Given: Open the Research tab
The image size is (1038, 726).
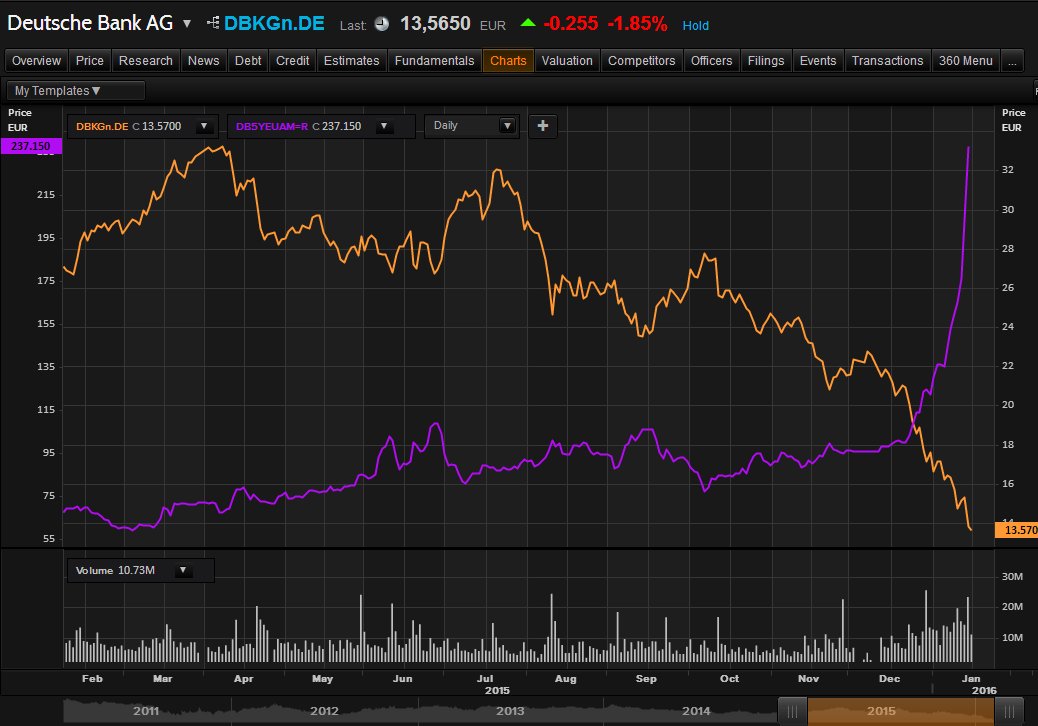Looking at the screenshot, I should tap(146, 61).
